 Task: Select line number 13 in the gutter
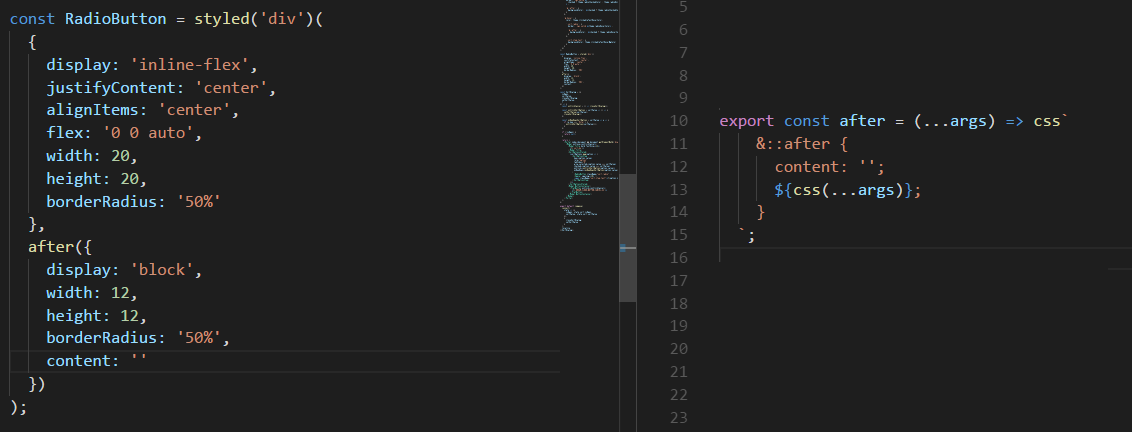click(679, 189)
